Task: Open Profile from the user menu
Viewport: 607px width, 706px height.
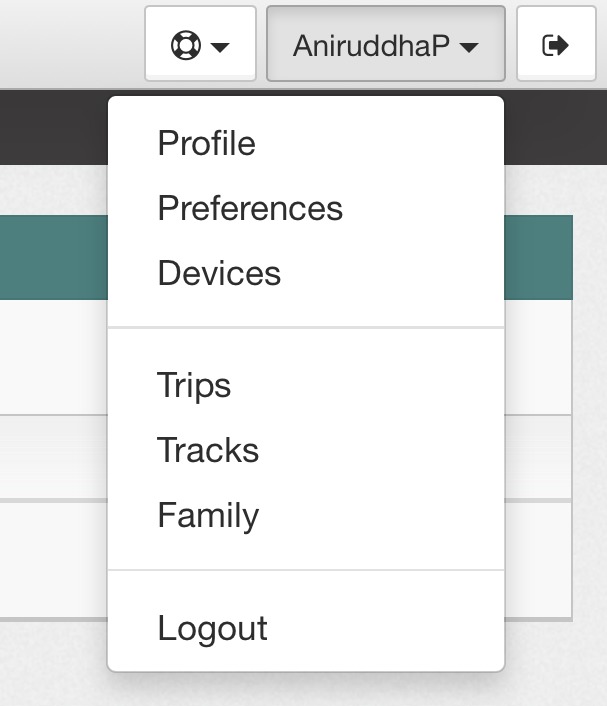Action: click(x=206, y=143)
